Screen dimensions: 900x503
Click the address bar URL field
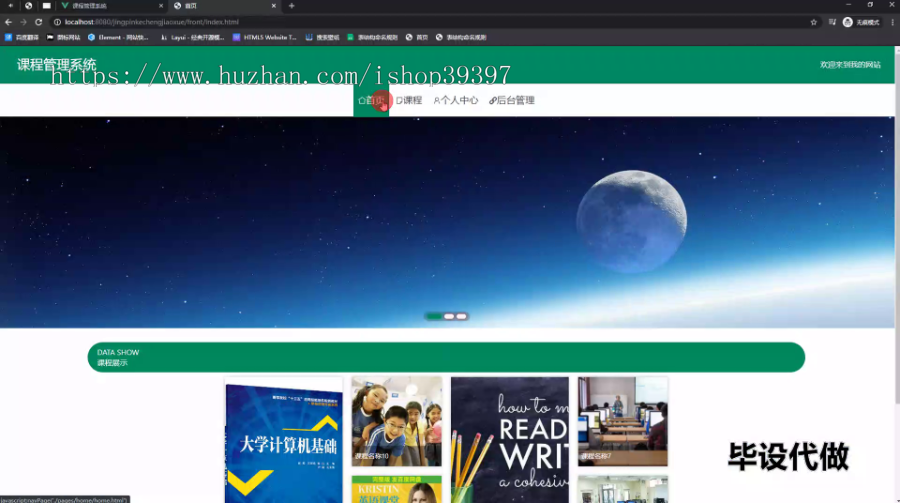point(430,22)
